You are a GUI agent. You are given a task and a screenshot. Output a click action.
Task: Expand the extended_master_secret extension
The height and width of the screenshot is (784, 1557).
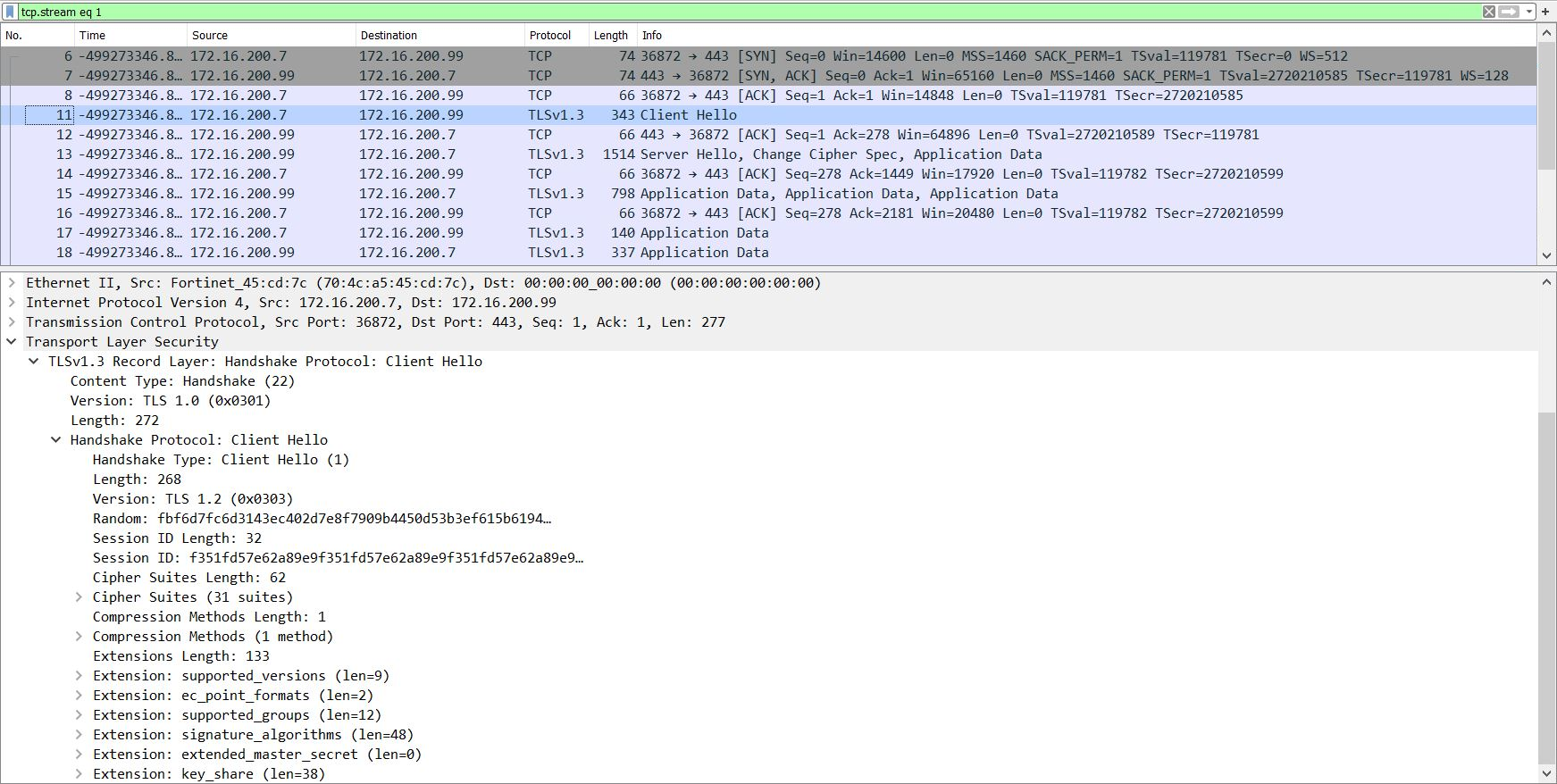tap(79, 755)
